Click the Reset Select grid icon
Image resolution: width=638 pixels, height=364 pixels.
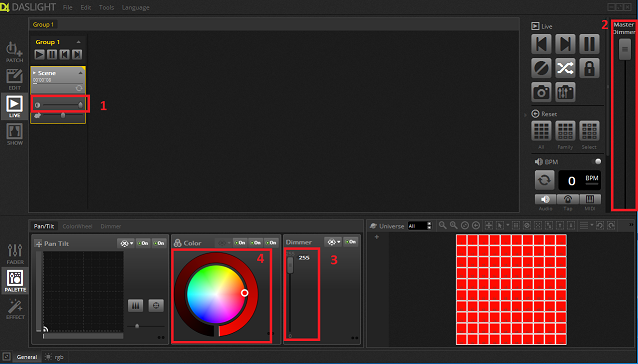click(x=589, y=131)
